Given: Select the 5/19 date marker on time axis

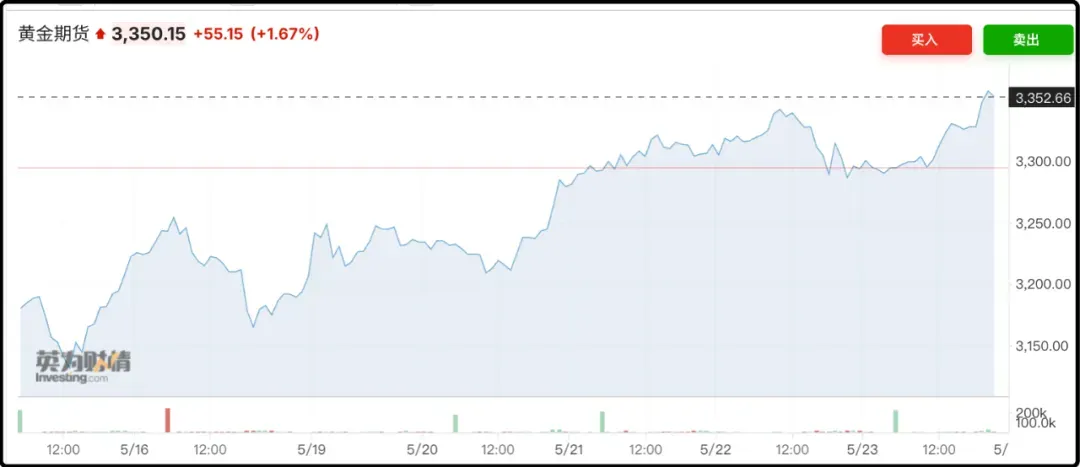Looking at the screenshot, I should (313, 450).
